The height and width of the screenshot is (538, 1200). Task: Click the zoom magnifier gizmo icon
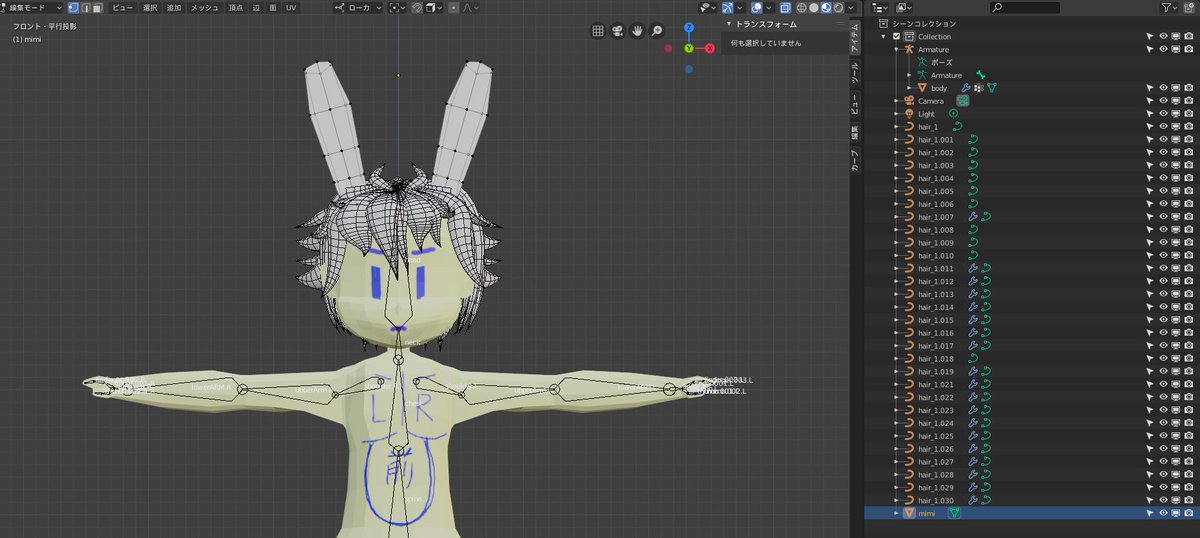pyautogui.click(x=657, y=30)
